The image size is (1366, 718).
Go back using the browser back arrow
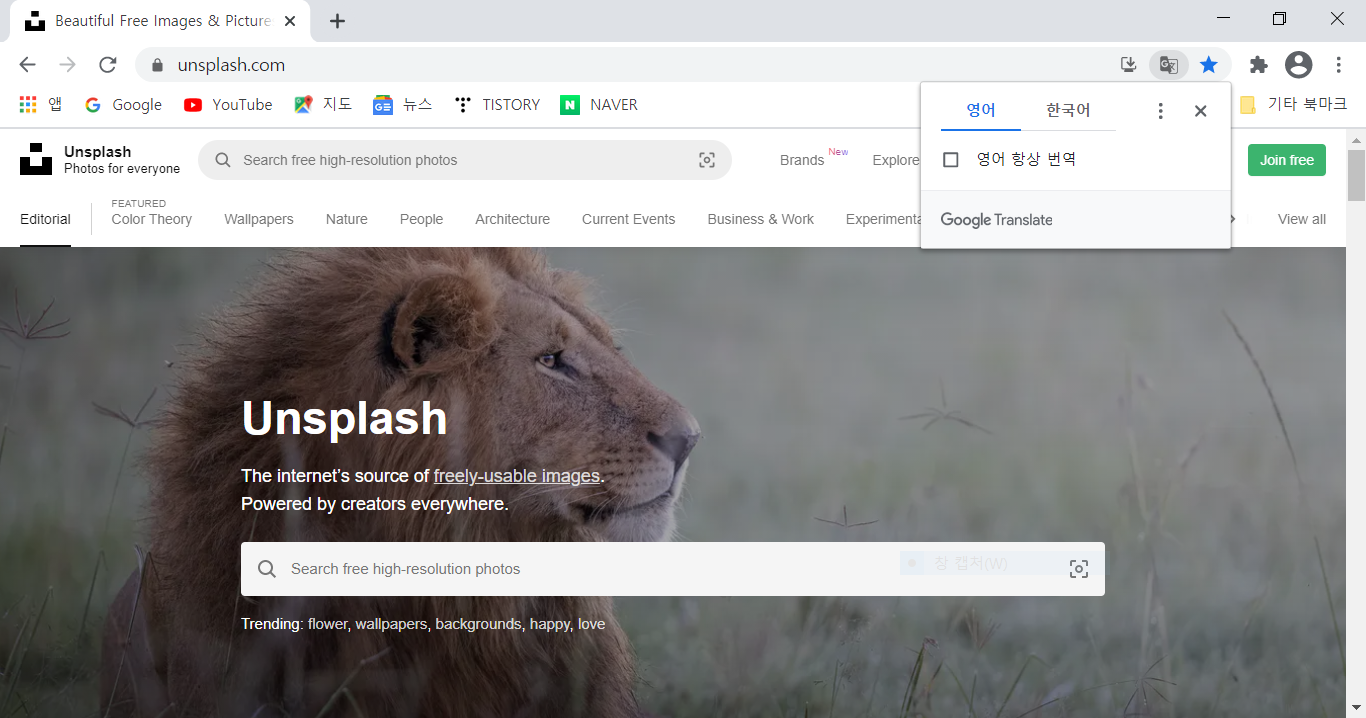coord(27,65)
